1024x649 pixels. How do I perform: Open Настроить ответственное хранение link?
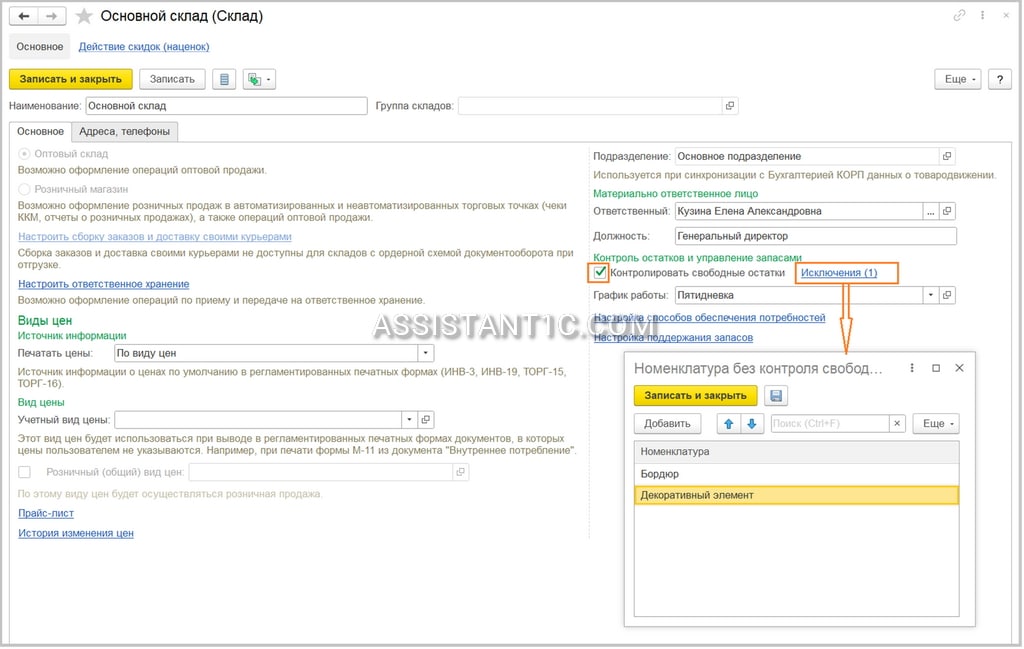[104, 284]
